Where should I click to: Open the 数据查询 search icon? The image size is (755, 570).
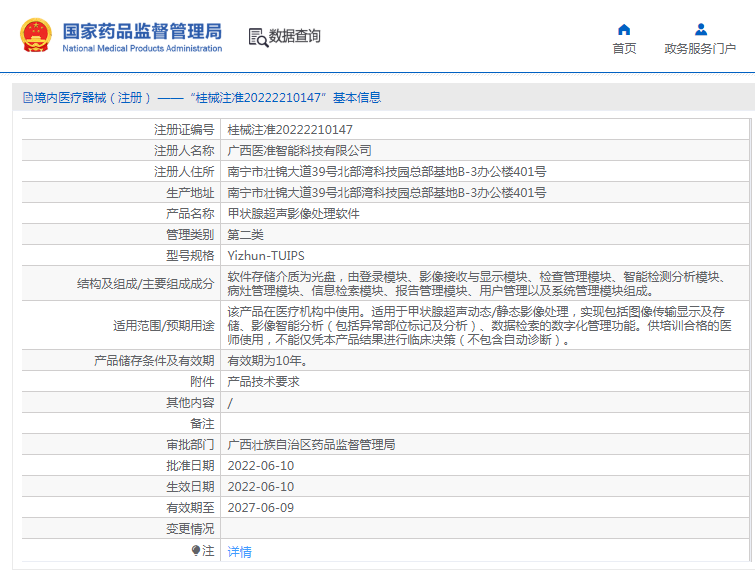click(258, 38)
